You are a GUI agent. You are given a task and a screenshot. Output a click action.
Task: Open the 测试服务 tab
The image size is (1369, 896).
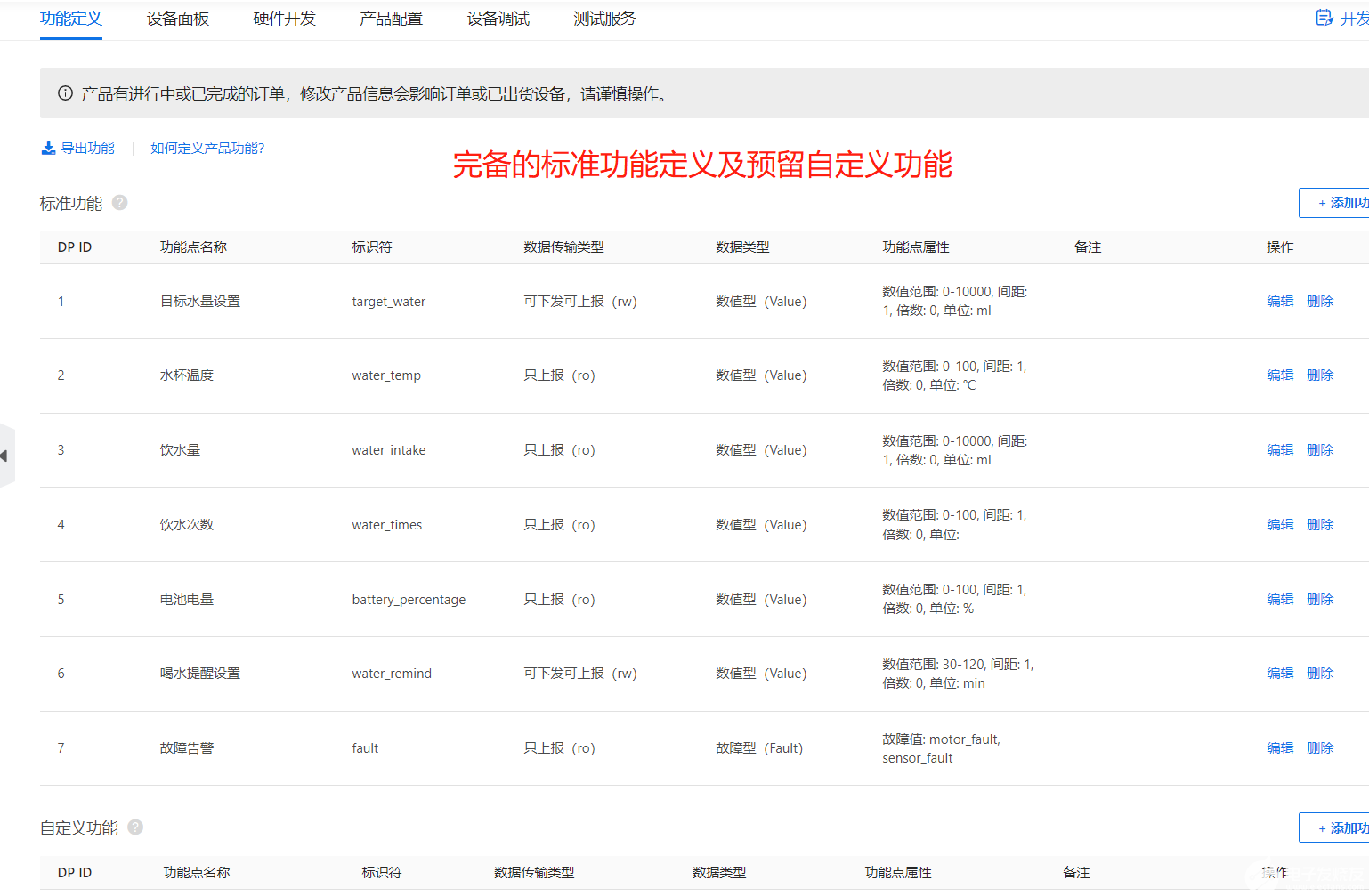pos(605,19)
